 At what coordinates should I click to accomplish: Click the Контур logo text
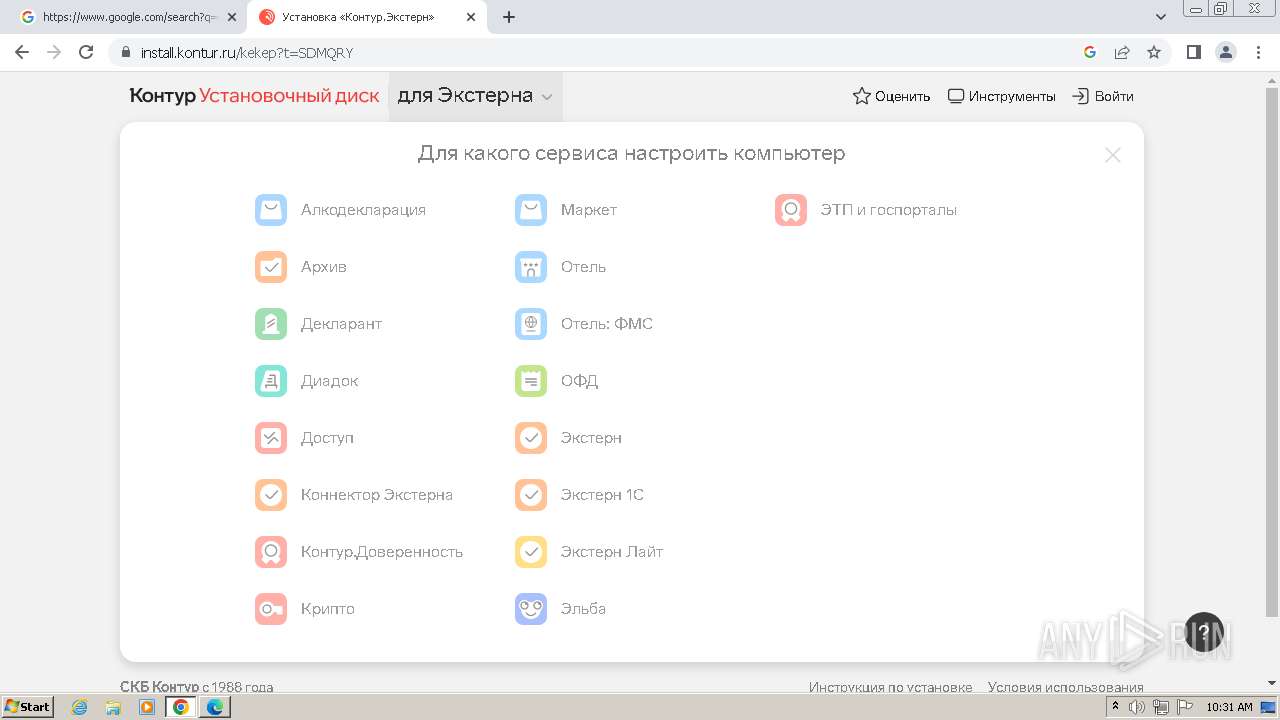[162, 96]
